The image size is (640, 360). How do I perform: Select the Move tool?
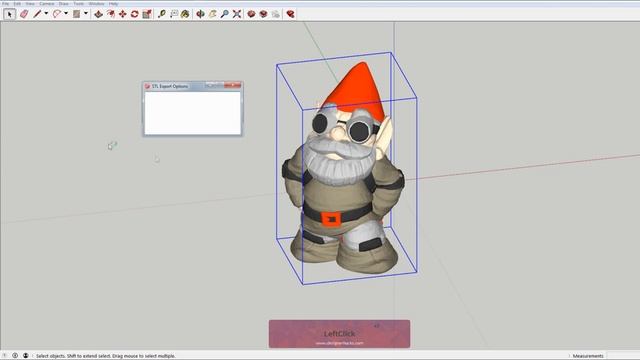122,14
